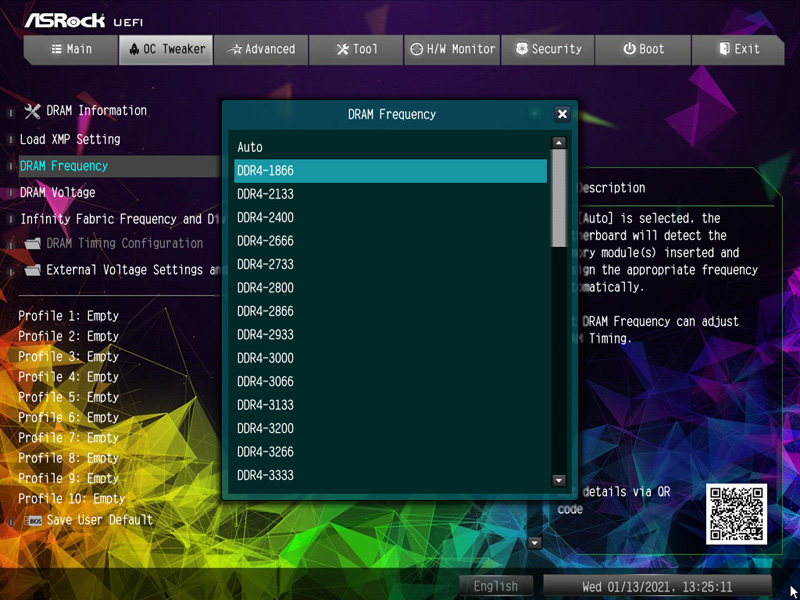Open DRAM Information wrench icon
Screen dimensions: 800x600
tap(32, 111)
